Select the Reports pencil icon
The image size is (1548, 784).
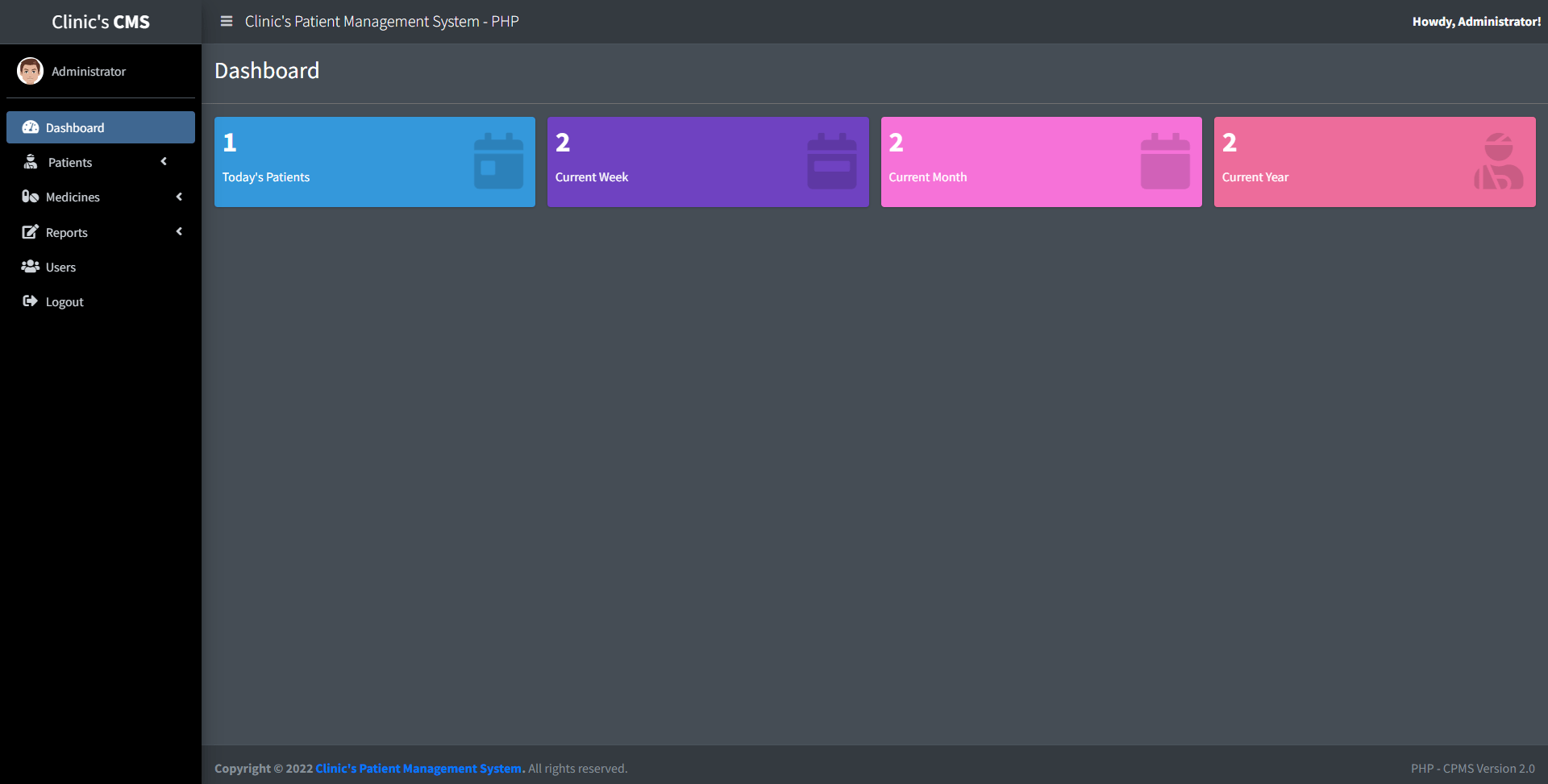(x=30, y=231)
